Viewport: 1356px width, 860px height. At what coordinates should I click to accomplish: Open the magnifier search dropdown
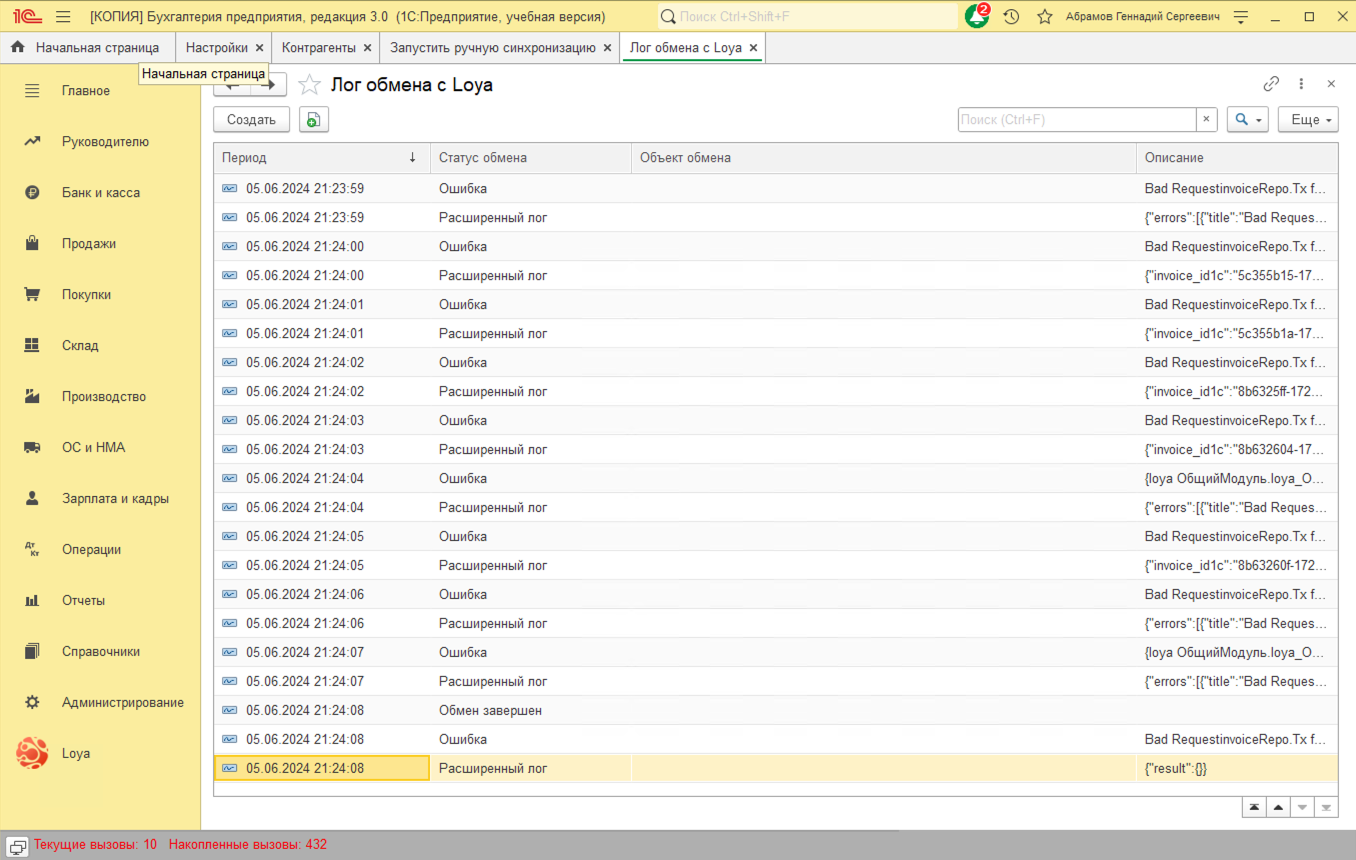pos(1248,120)
